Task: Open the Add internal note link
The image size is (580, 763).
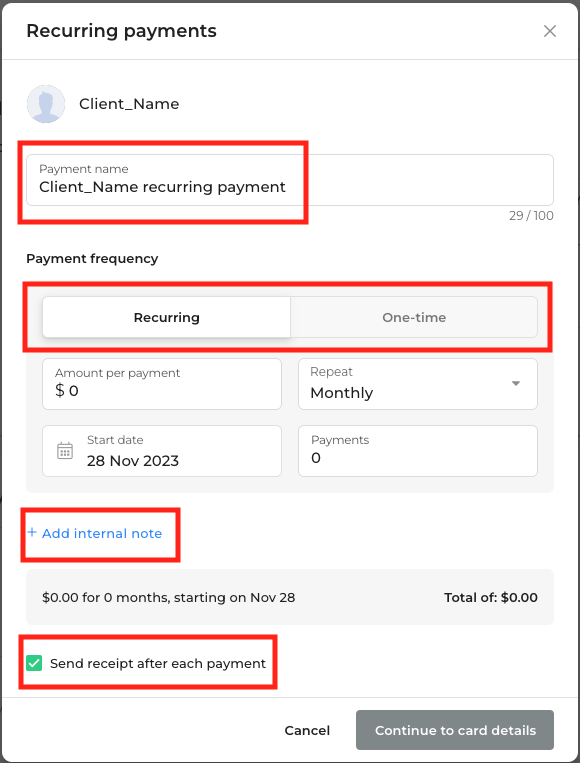Action: (x=102, y=533)
